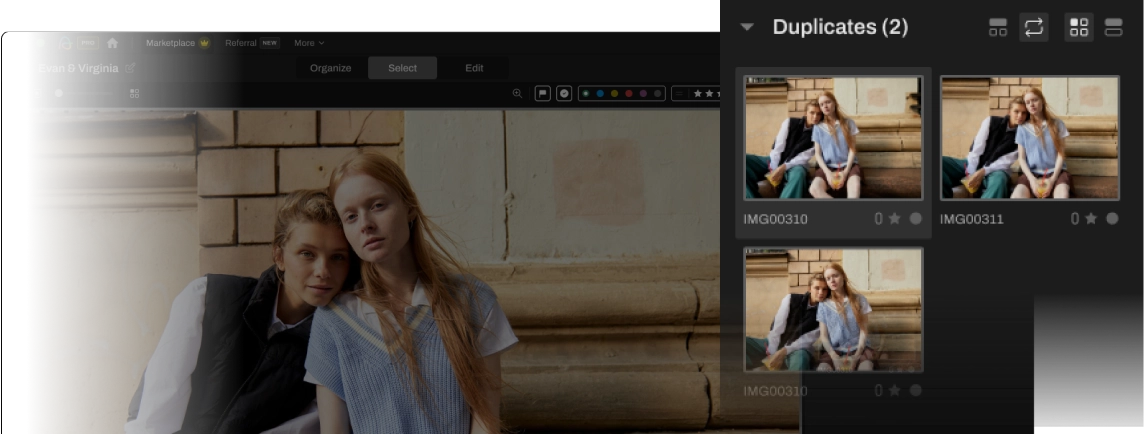
Task: Click thumbnail grid icon beside size slider
Action: click(134, 93)
